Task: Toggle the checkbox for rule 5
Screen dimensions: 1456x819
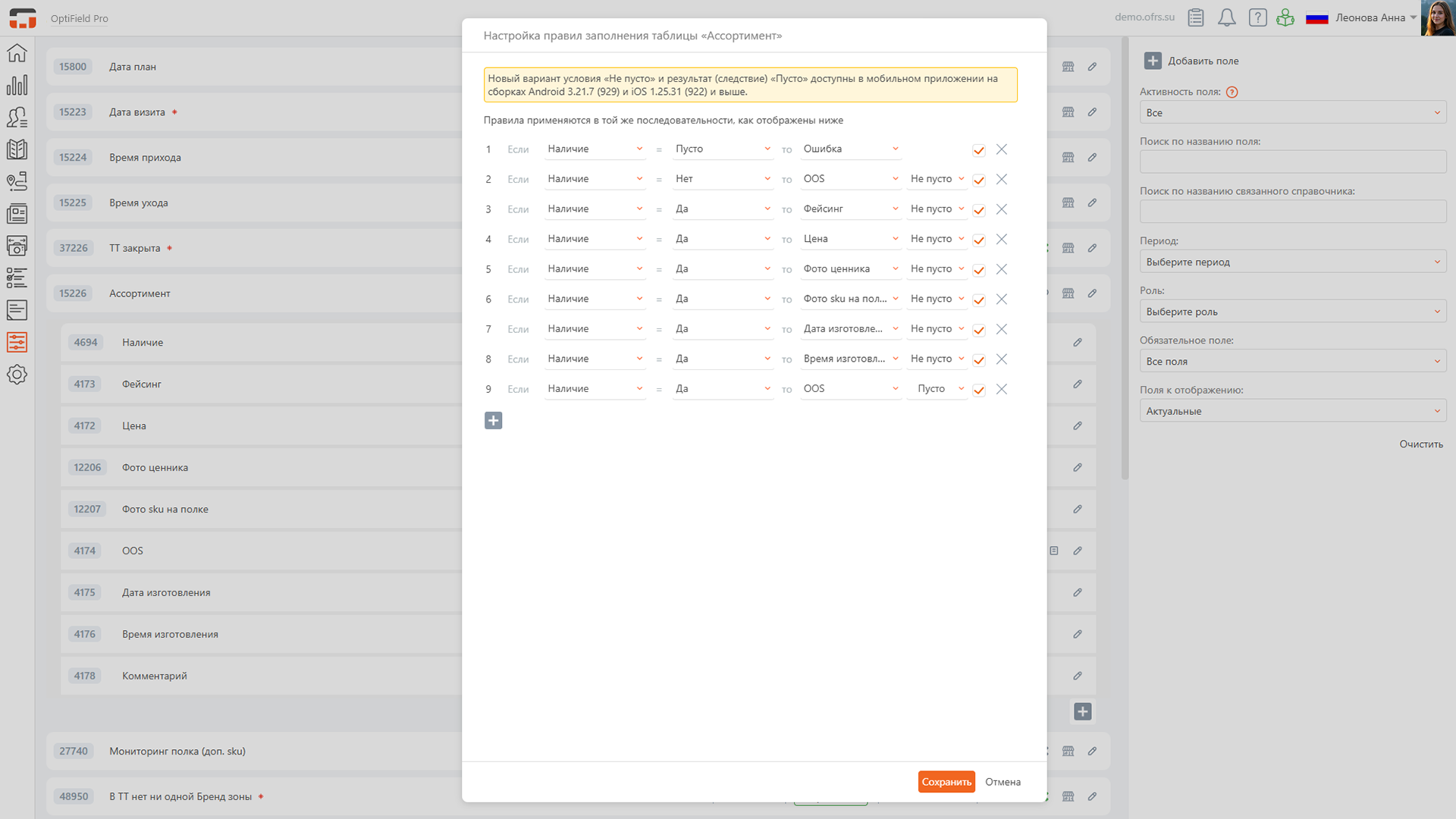Action: click(978, 270)
